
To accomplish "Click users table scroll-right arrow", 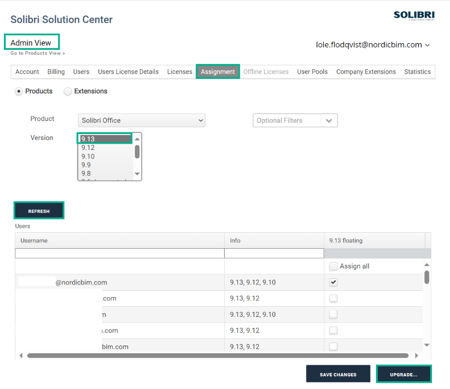I will pyautogui.click(x=416, y=355).
